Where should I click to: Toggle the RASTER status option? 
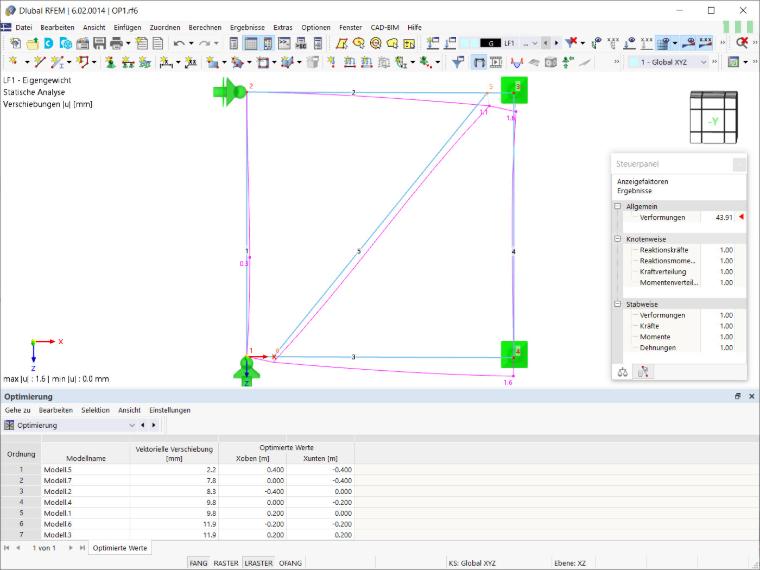[x=226, y=563]
